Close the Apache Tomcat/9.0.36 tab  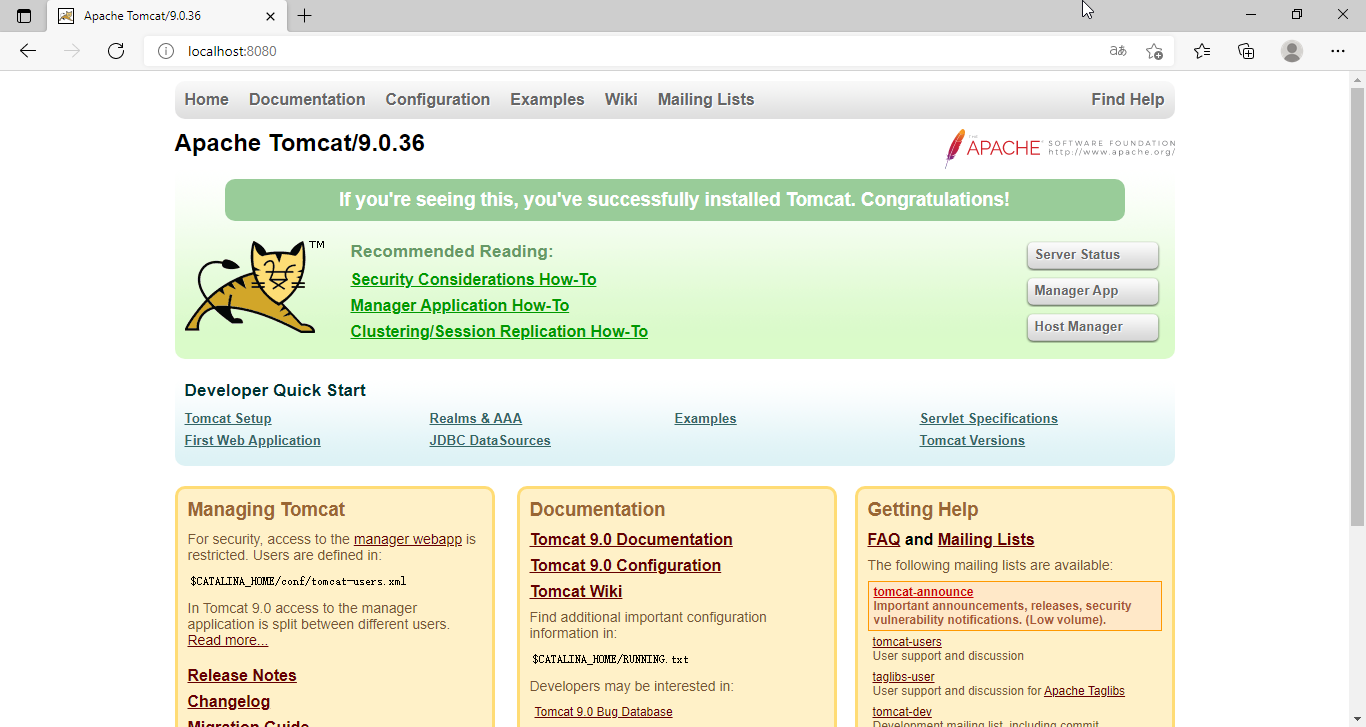pos(270,16)
